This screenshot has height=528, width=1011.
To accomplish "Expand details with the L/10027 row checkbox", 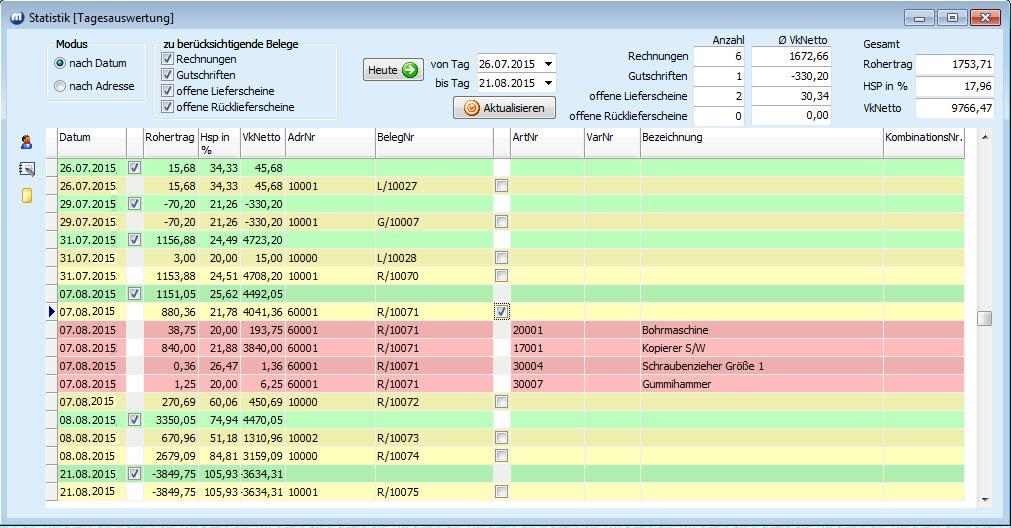I will click(501, 186).
